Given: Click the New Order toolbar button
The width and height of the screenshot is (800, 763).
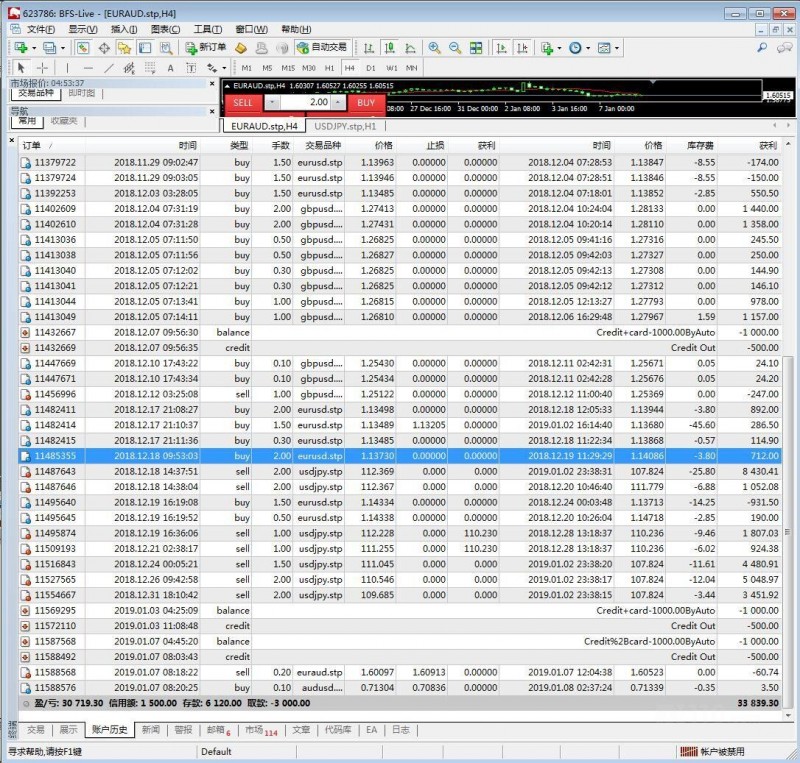Looking at the screenshot, I should click(206, 47).
